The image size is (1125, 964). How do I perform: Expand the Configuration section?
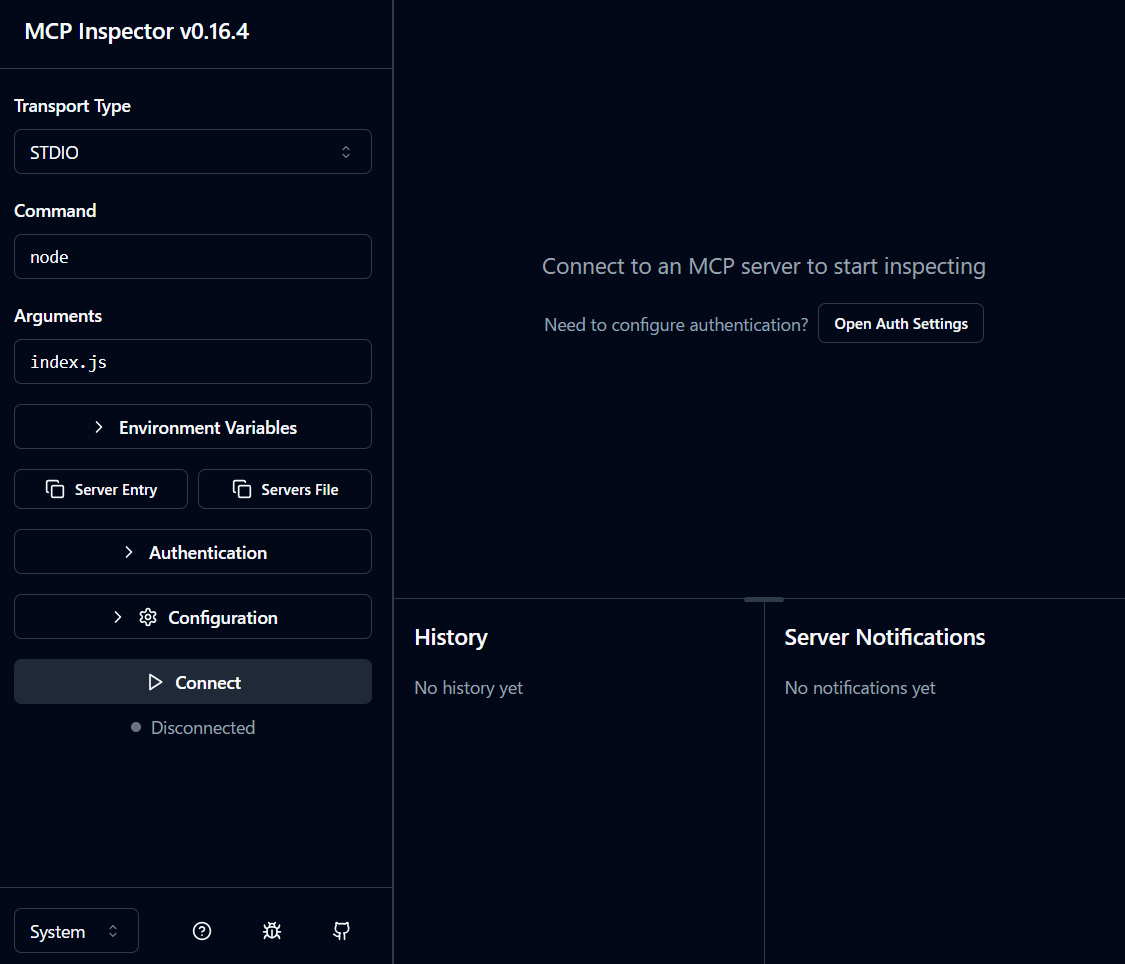click(193, 617)
